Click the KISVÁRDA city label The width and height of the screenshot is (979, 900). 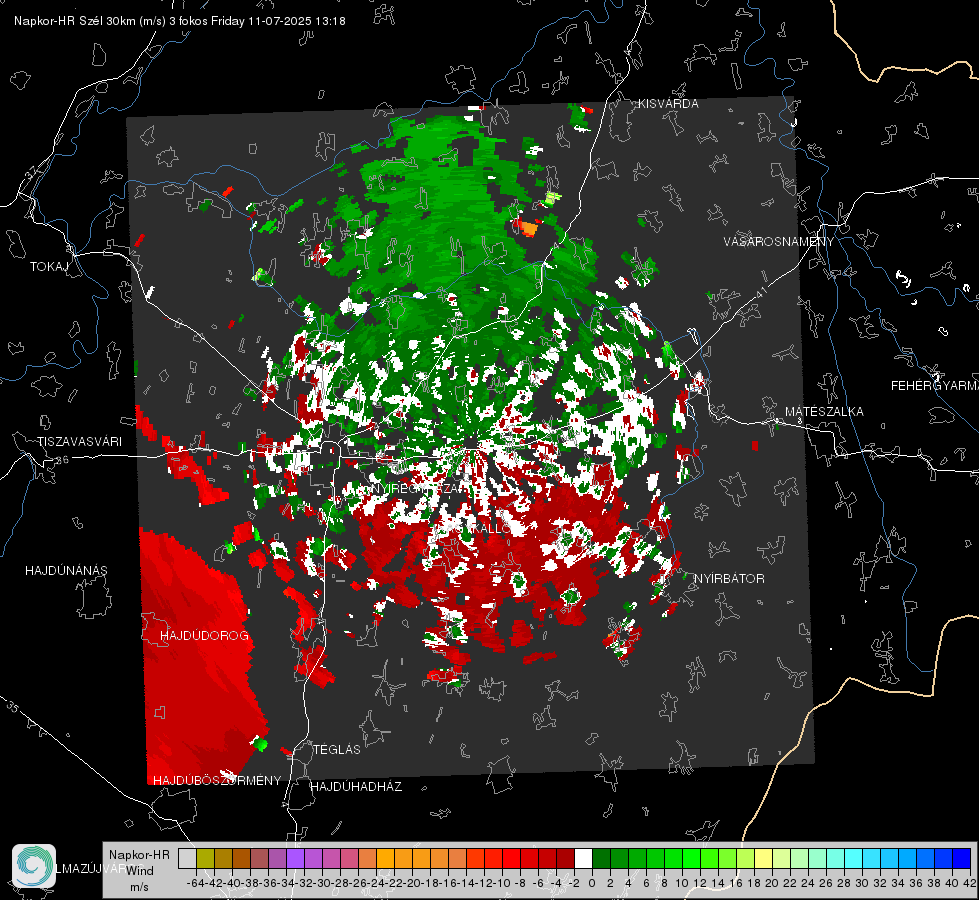pyautogui.click(x=668, y=104)
